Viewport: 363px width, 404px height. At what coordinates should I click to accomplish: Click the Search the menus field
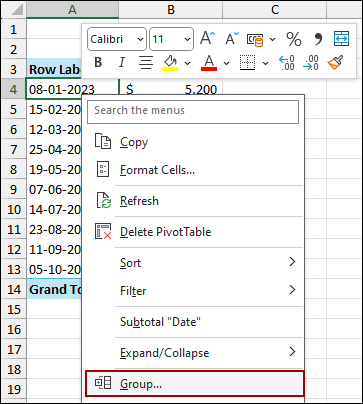click(x=193, y=111)
